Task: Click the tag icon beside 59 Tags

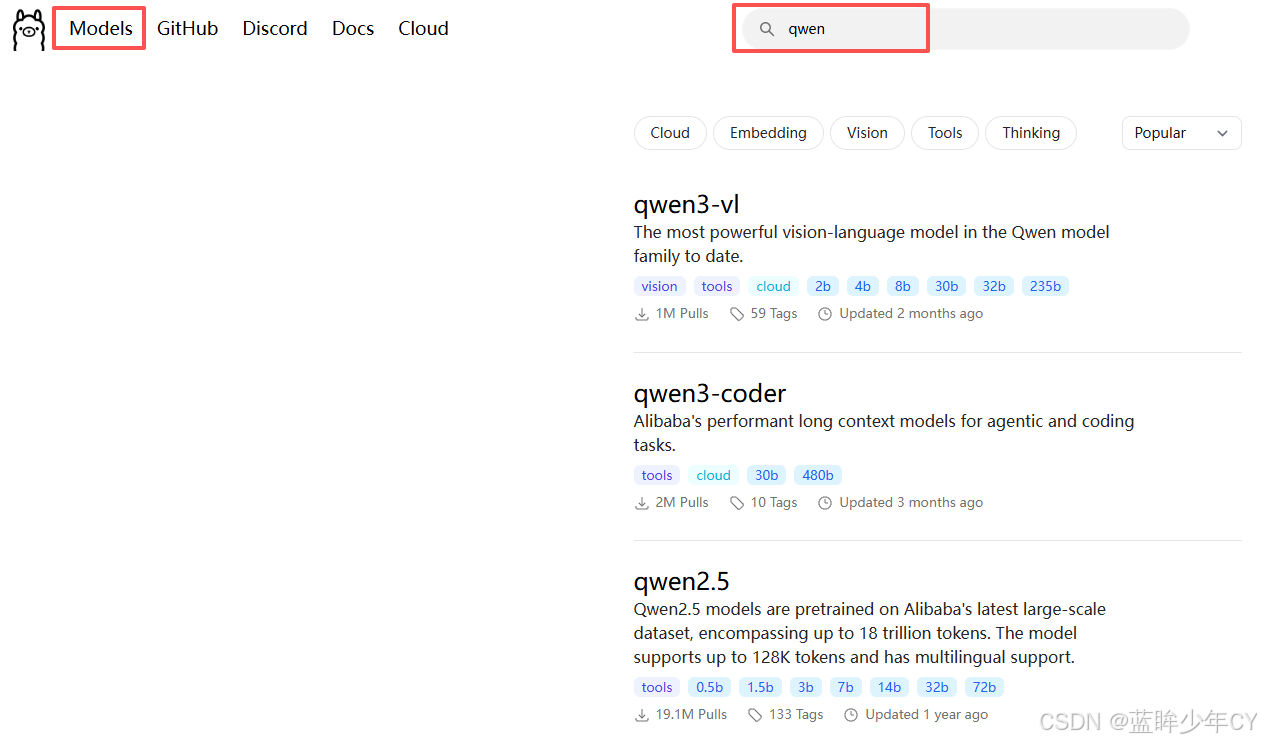Action: (x=737, y=314)
